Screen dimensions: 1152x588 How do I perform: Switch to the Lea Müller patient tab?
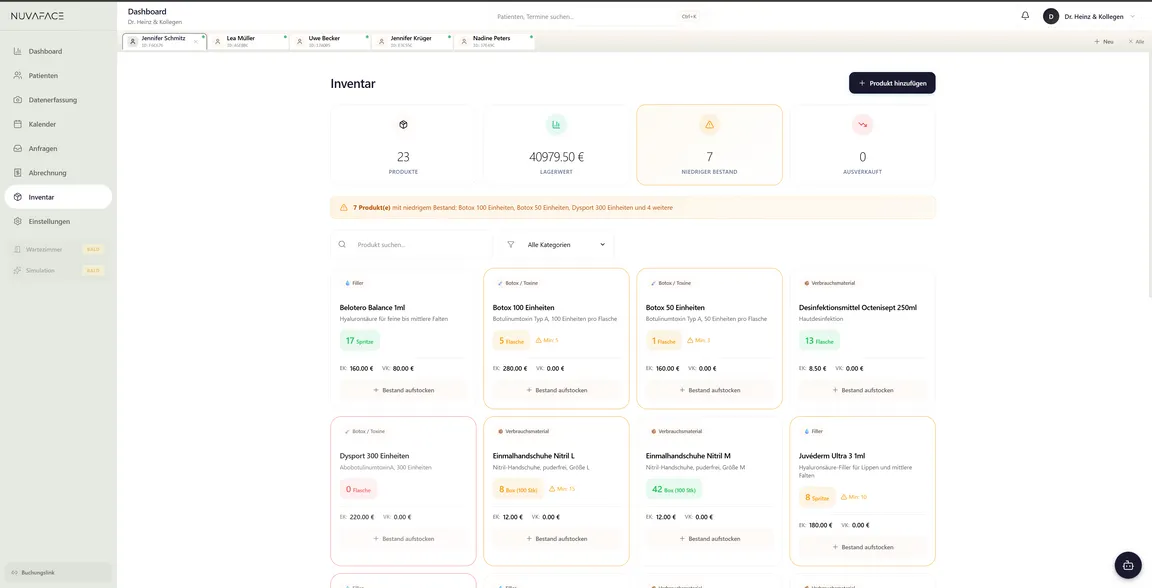(x=248, y=41)
